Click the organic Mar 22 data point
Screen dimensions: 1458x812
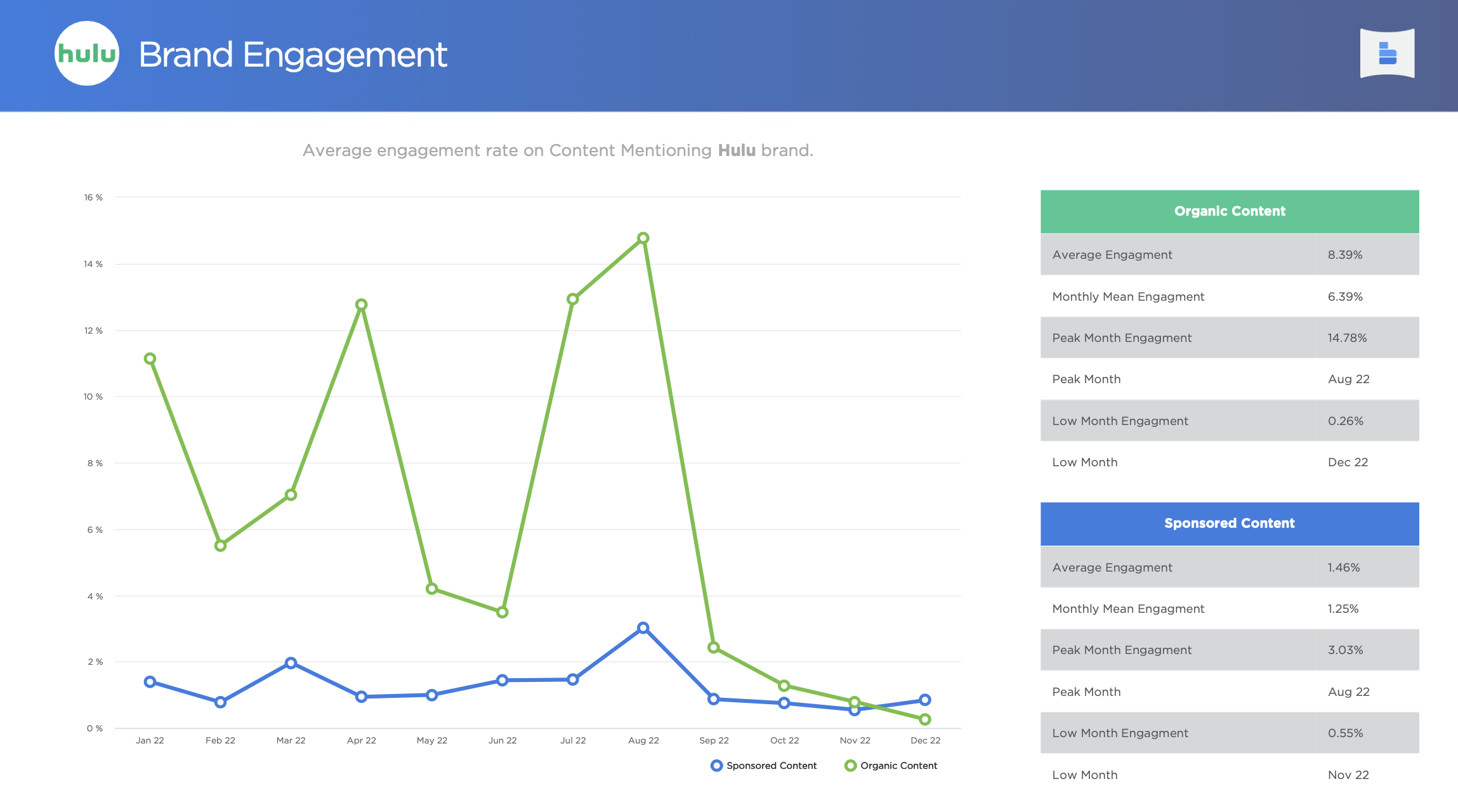tap(291, 495)
